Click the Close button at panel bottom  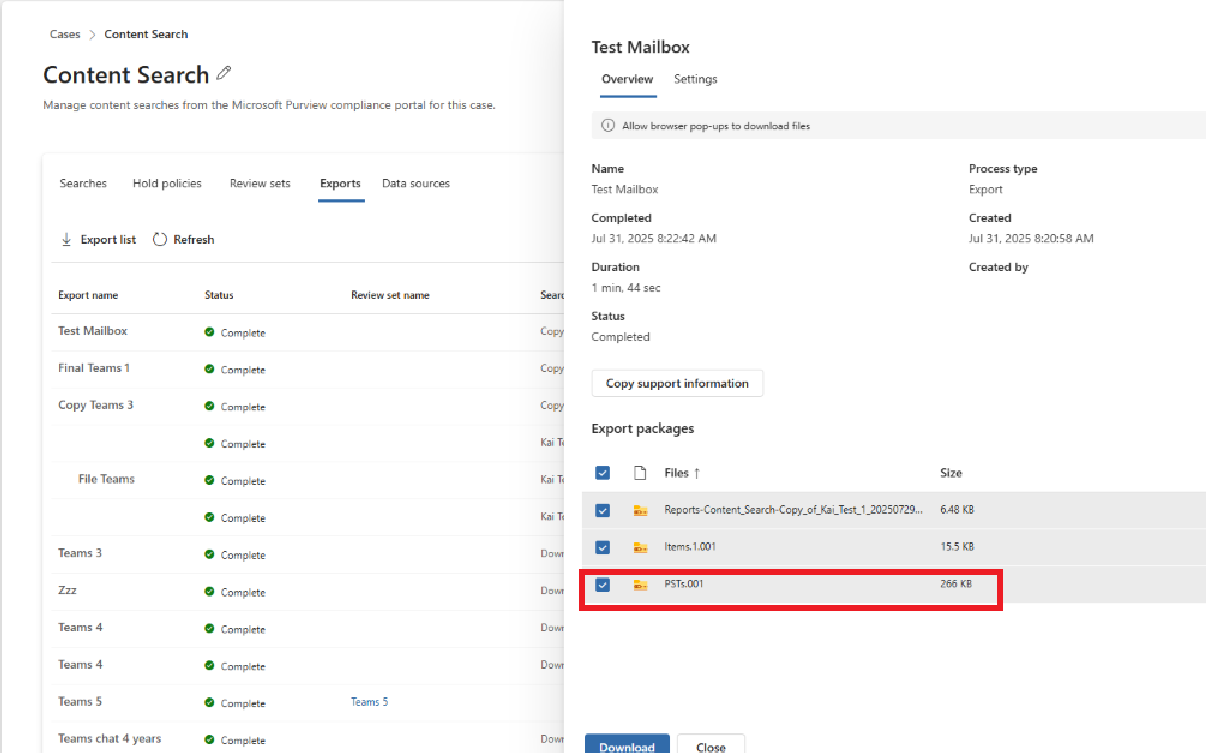coord(711,745)
